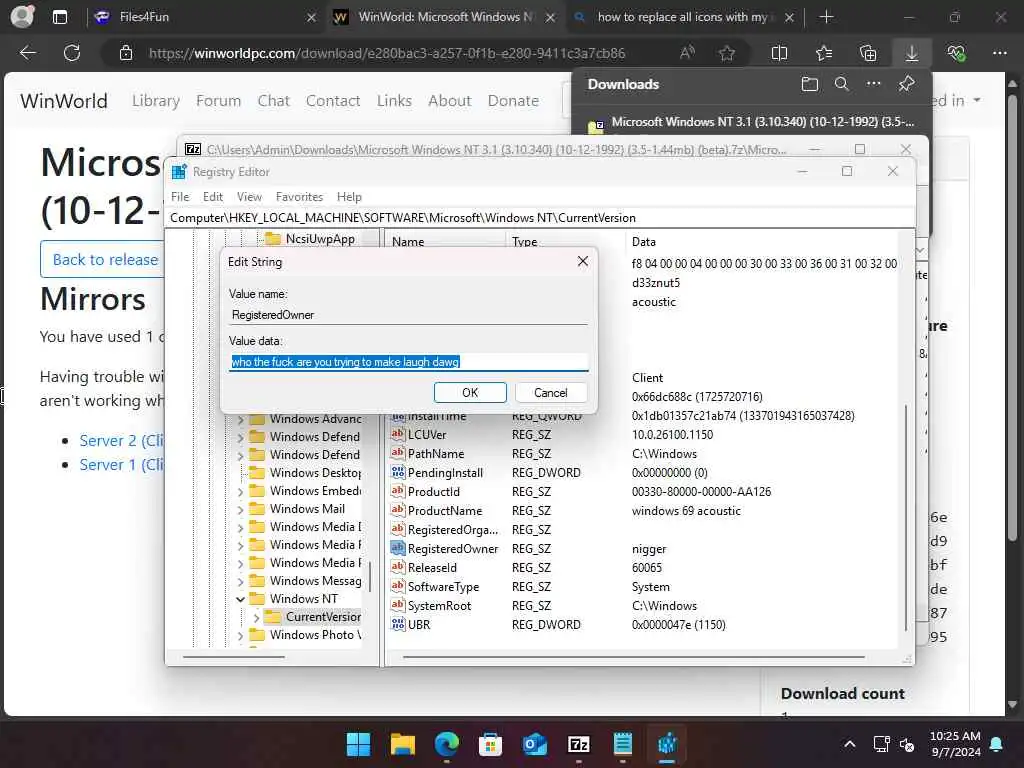Close Edit String dialog with X
The width and height of the screenshot is (1024, 768).
(x=583, y=261)
